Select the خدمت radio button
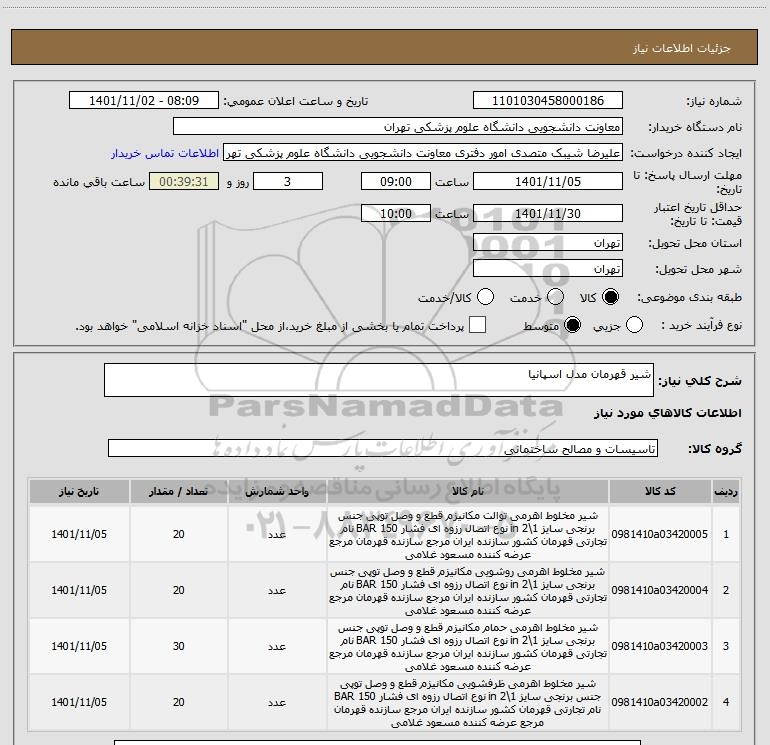Screen dimensions: 770x745 click(555, 297)
